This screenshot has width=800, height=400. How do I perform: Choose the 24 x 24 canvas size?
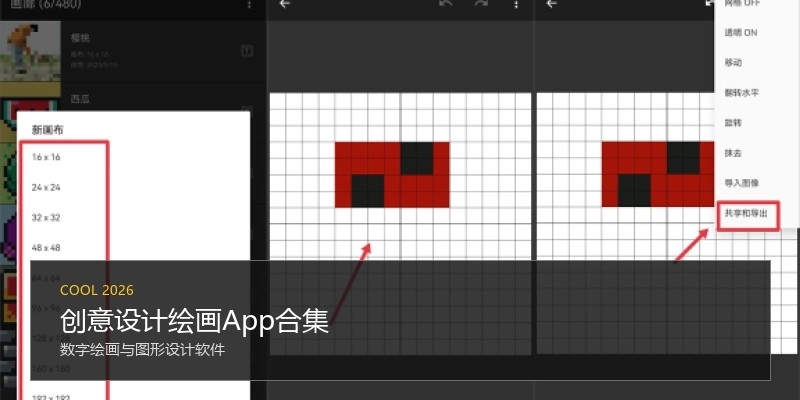(46, 187)
